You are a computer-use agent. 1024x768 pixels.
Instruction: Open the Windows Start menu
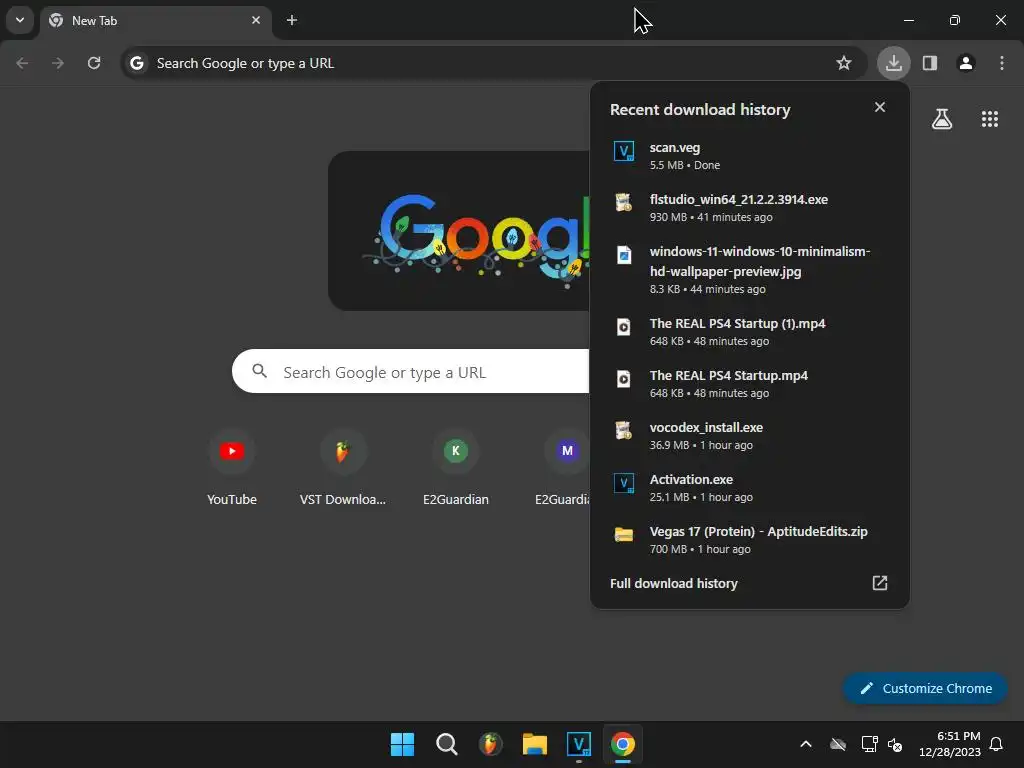coord(402,744)
